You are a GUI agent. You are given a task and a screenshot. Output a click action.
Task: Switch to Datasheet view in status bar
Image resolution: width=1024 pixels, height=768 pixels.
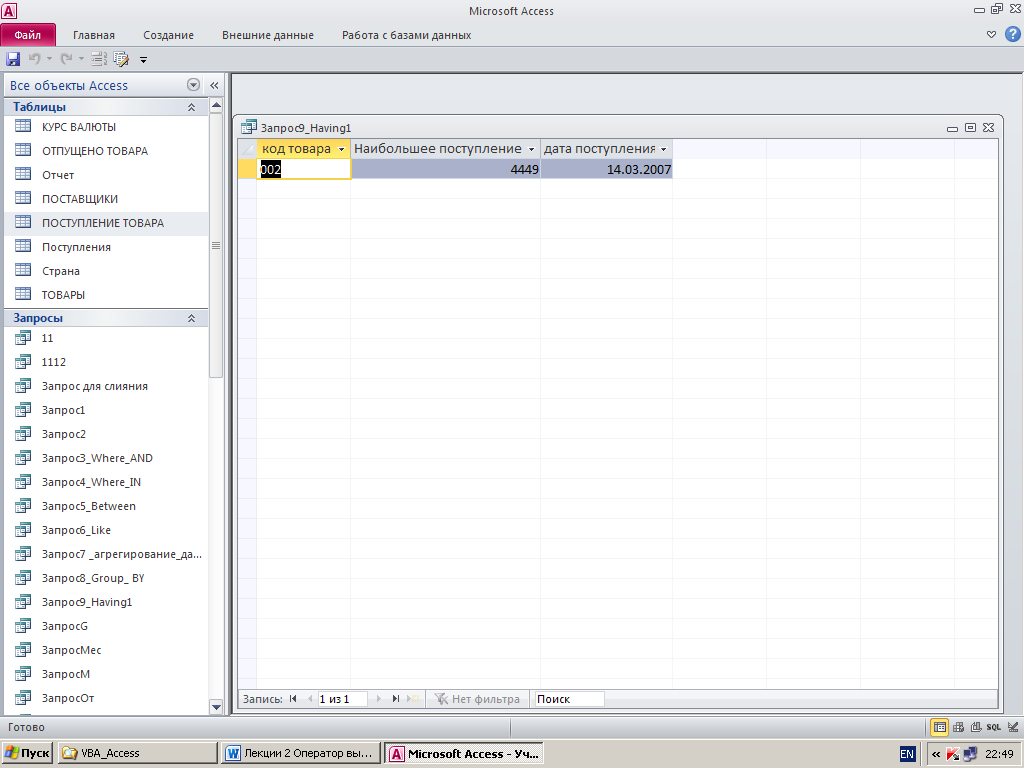(x=939, y=727)
